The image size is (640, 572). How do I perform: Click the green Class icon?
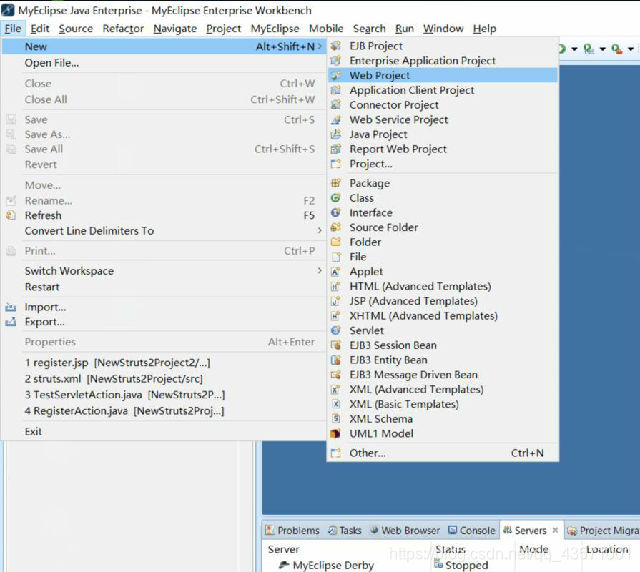click(x=336, y=198)
